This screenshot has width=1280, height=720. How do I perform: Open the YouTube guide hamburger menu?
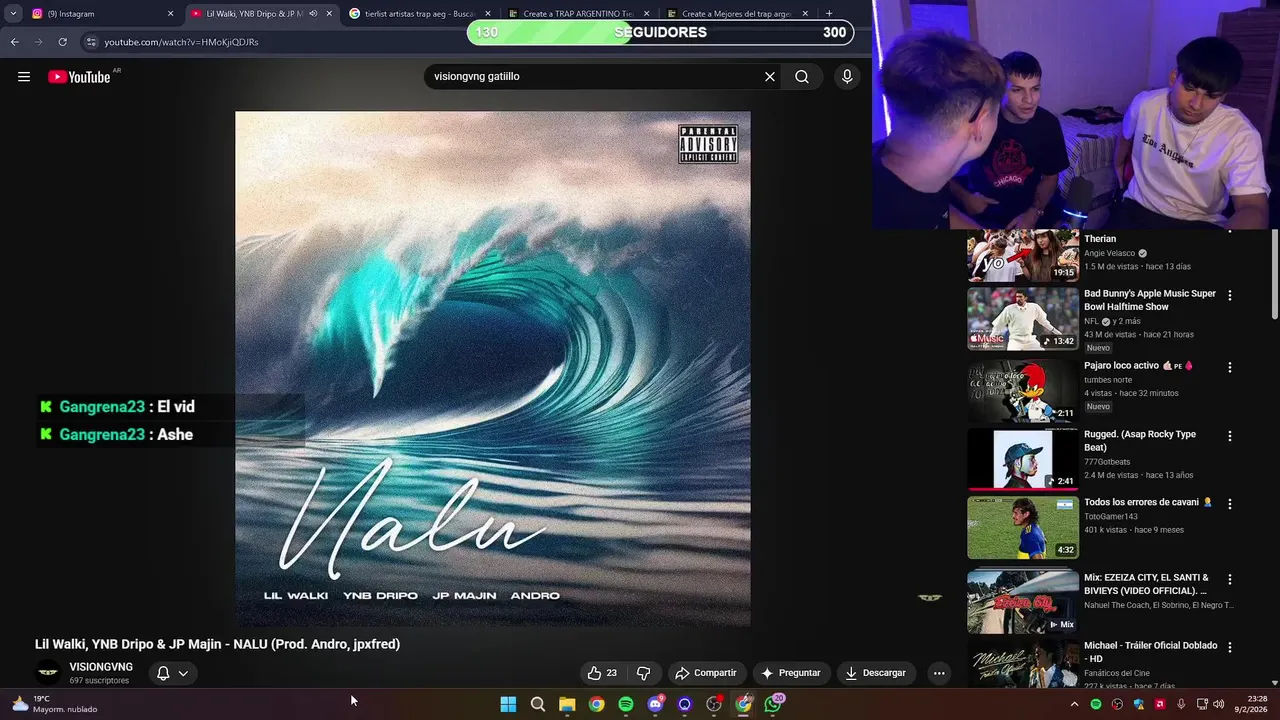(24, 77)
